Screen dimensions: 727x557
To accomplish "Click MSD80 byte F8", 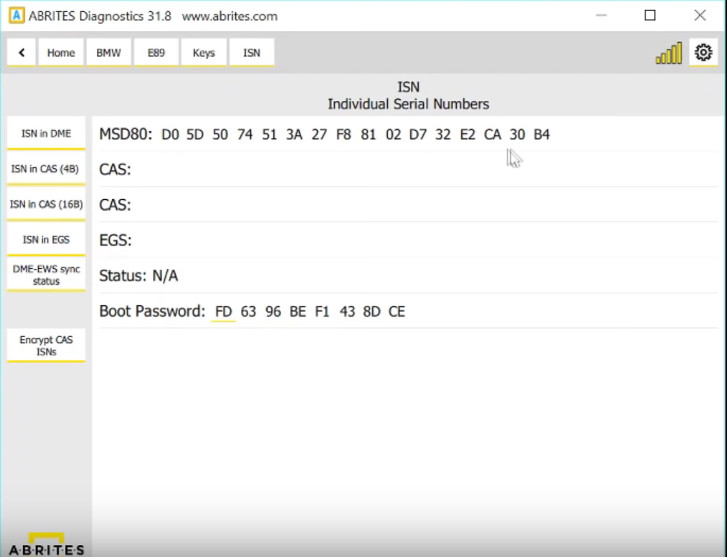I will [344, 134].
